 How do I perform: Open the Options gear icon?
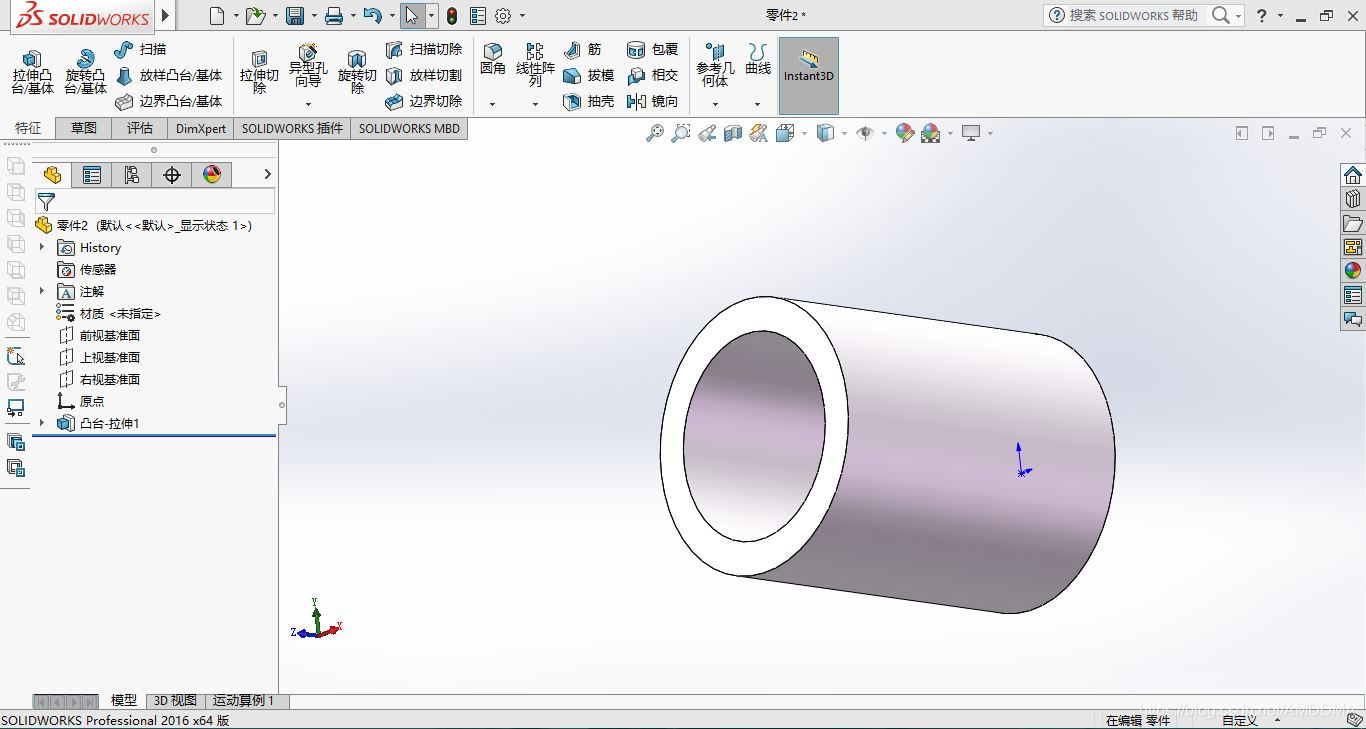pos(503,15)
